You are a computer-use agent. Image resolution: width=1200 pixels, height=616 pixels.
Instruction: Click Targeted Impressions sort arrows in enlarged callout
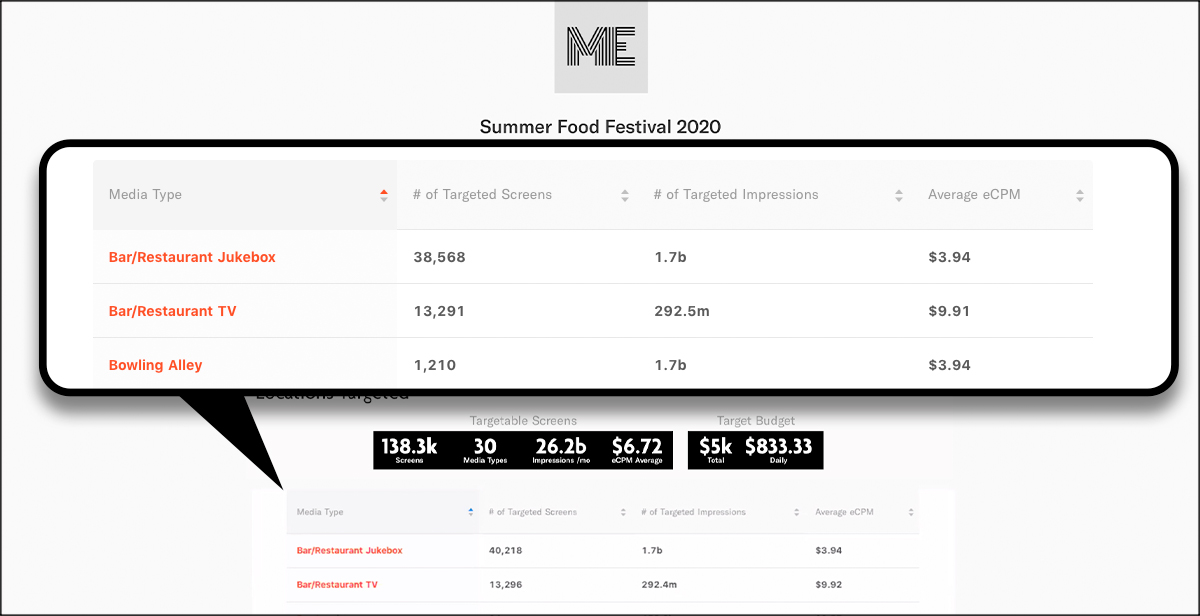click(x=900, y=195)
